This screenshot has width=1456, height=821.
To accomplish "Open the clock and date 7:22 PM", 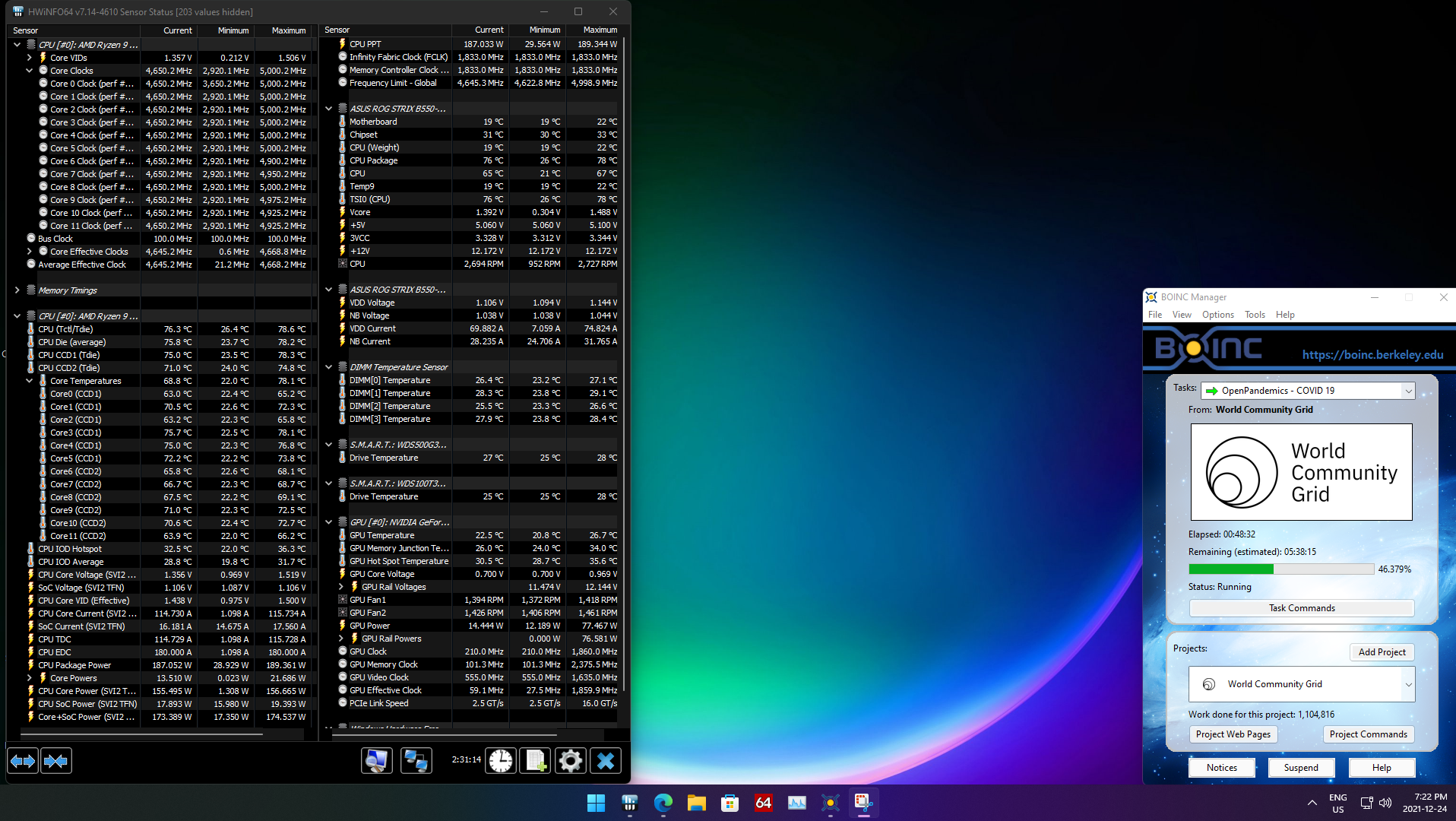I will tap(1425, 803).
